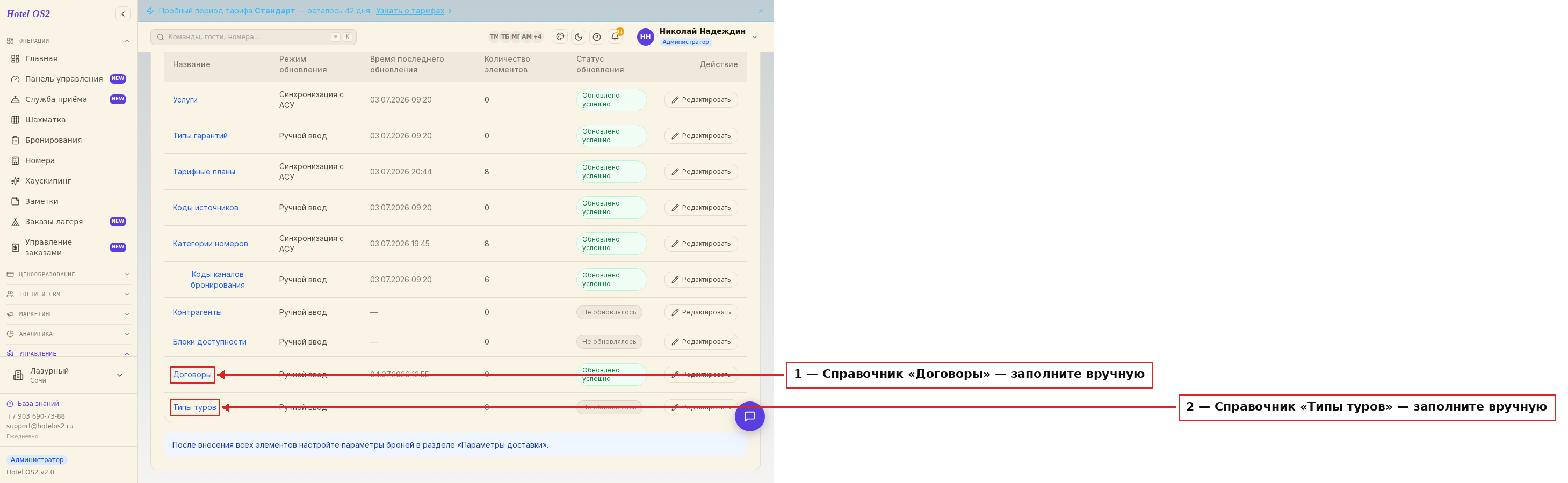Open the Услуги directory
1568x483 pixels.
tap(185, 100)
